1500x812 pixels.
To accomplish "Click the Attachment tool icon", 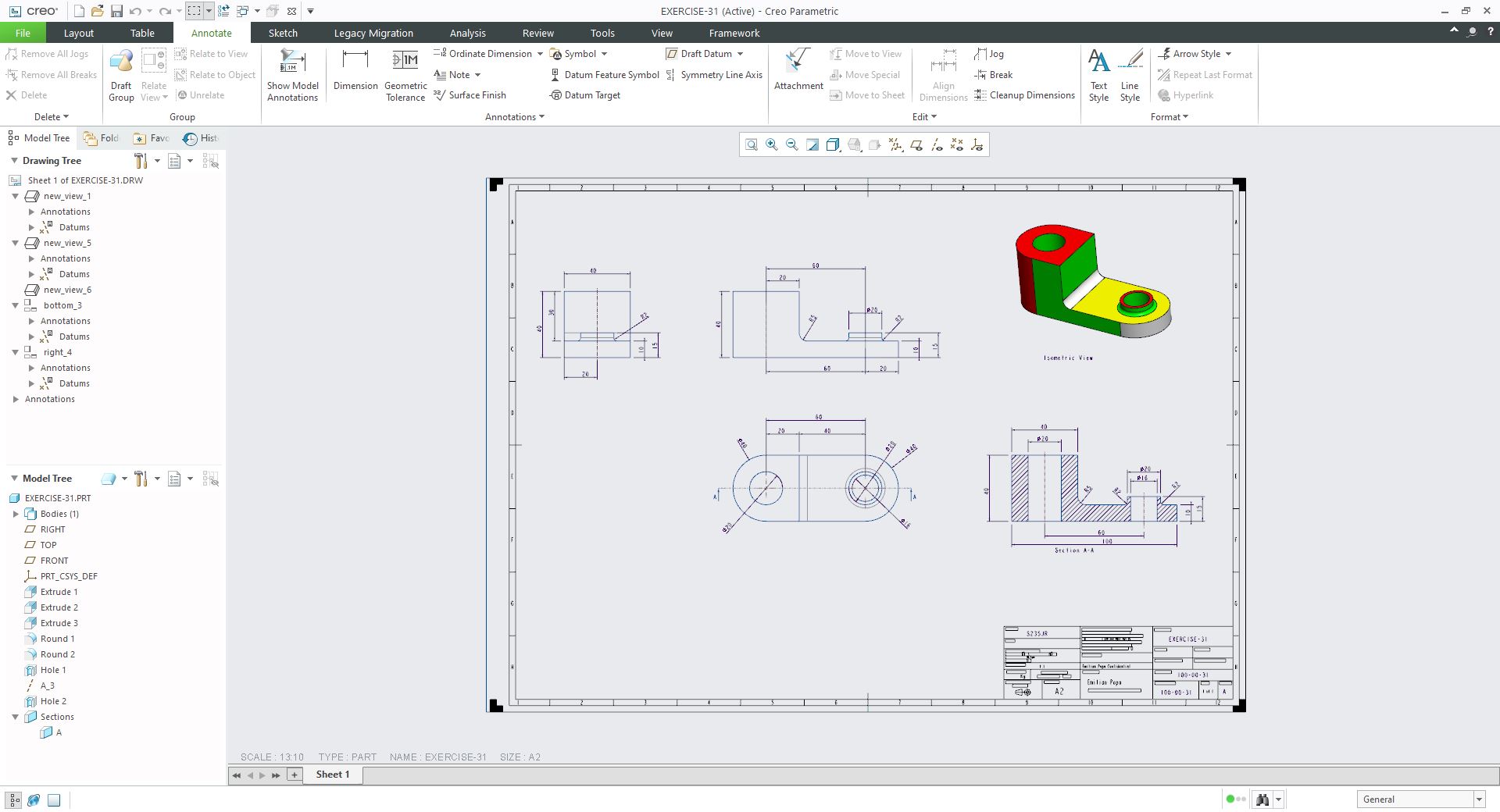I will [798, 69].
